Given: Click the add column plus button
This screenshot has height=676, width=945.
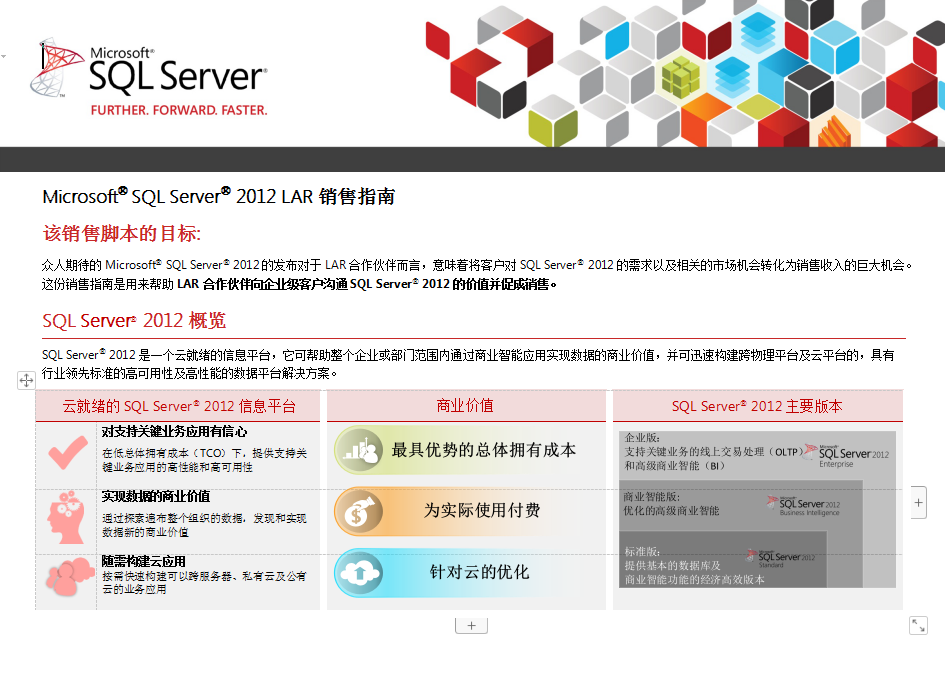Looking at the screenshot, I should (919, 502).
